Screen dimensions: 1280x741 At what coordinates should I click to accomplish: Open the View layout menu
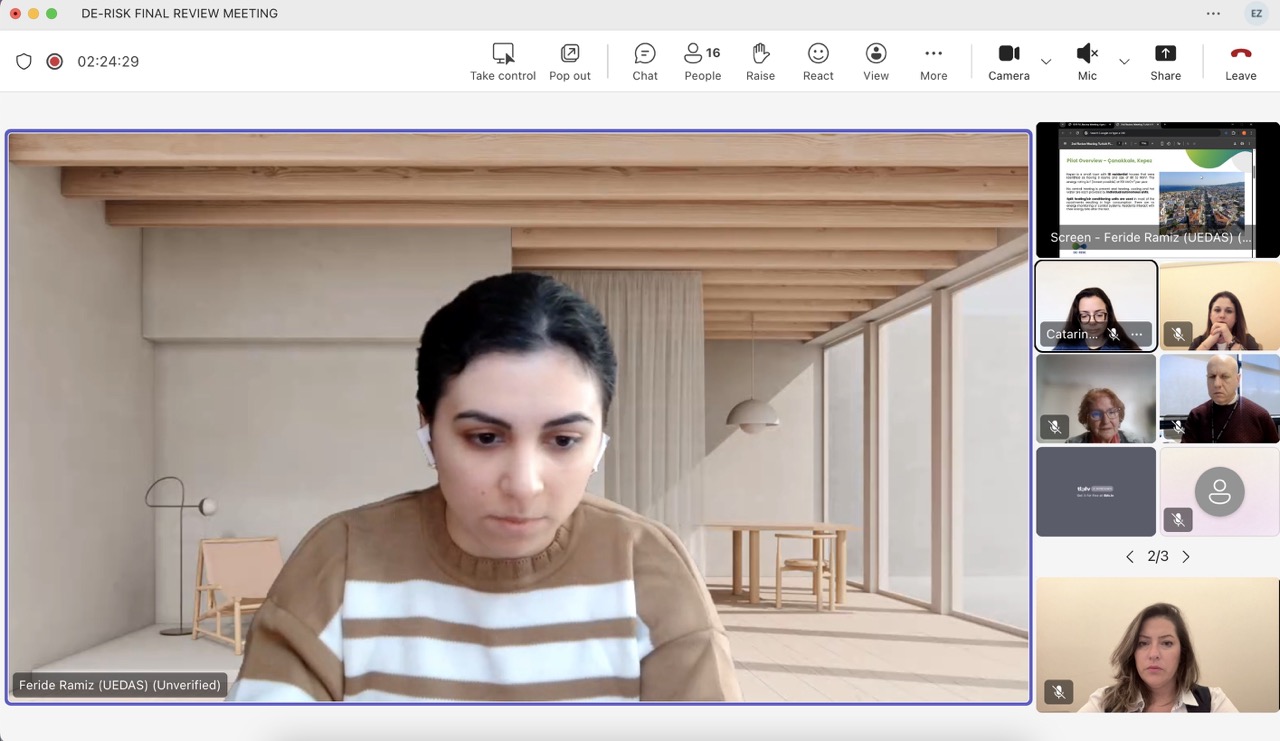[x=876, y=61]
